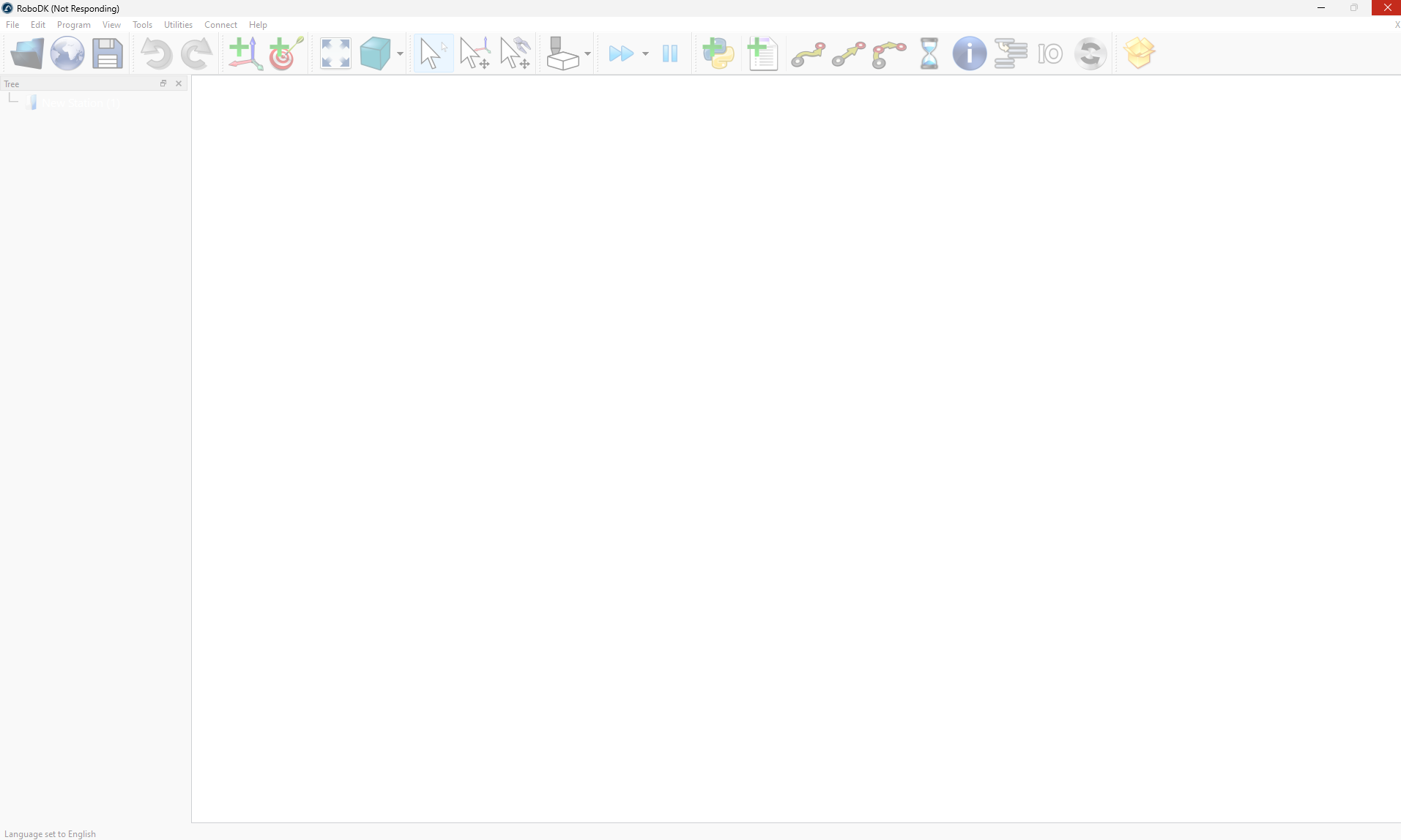The height and width of the screenshot is (840, 1401).
Task: Add a new target
Action: (x=286, y=53)
